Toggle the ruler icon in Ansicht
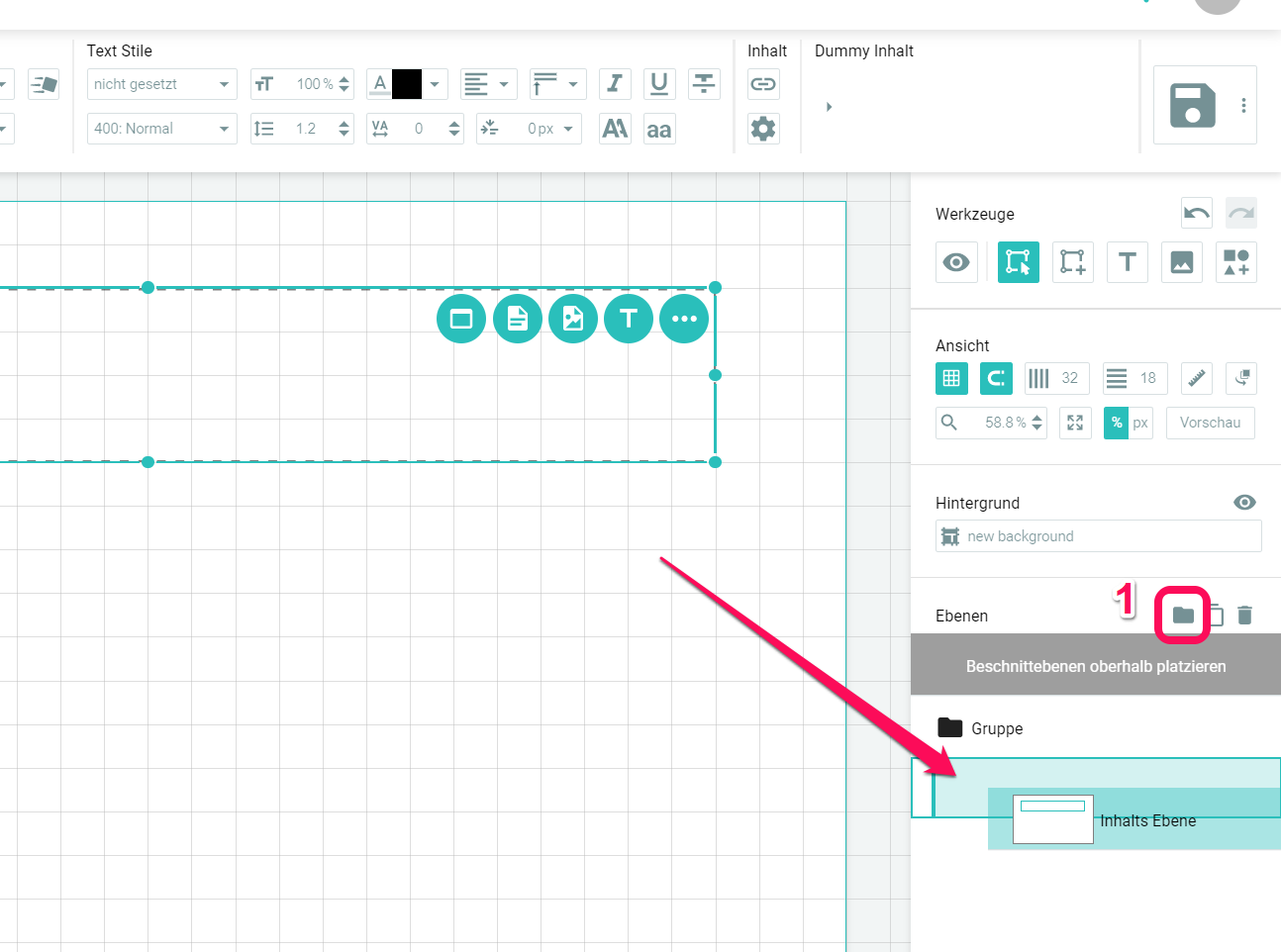 [1197, 378]
